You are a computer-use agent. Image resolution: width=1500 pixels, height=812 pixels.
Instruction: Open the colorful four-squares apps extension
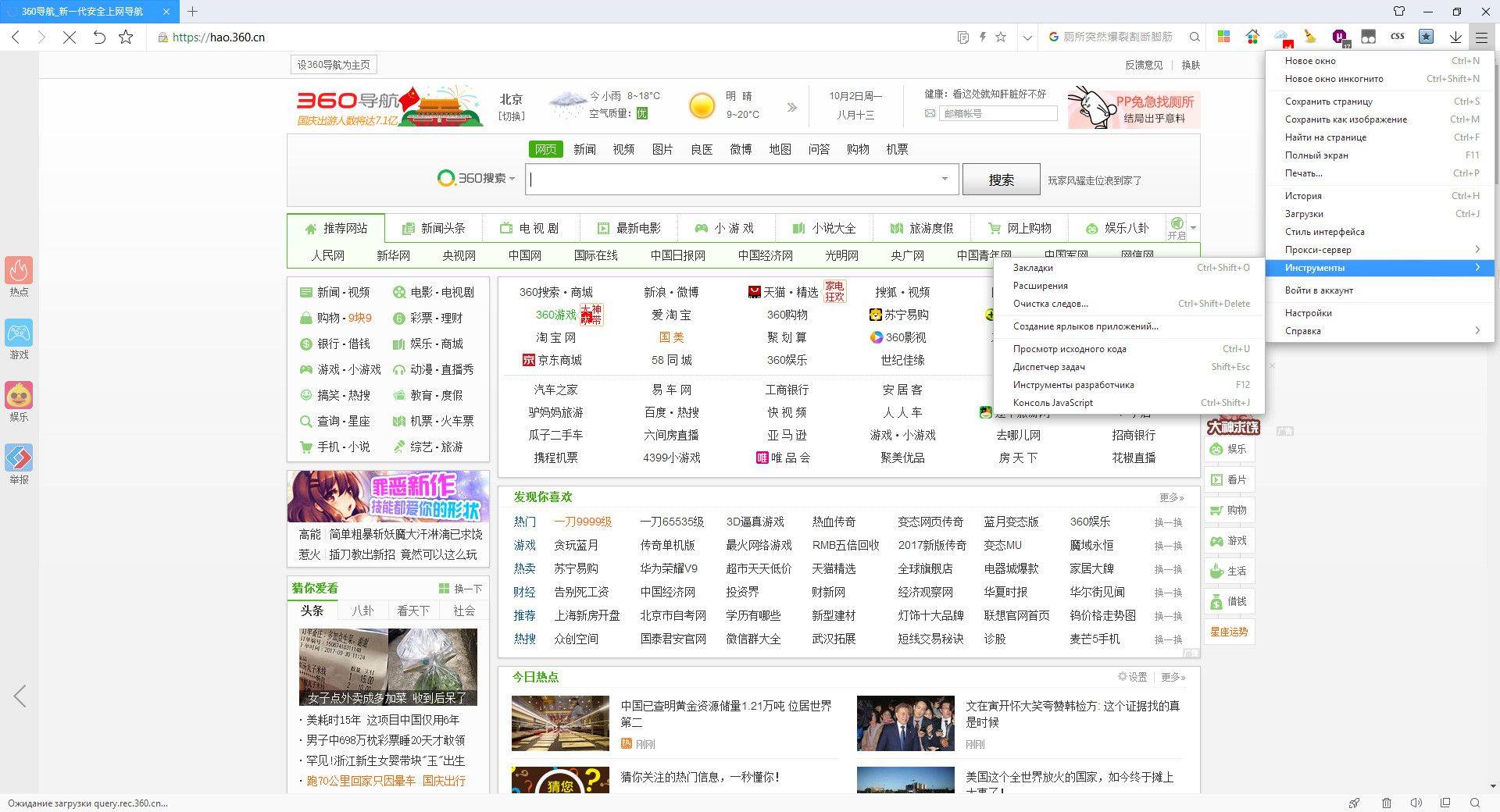point(1224,37)
